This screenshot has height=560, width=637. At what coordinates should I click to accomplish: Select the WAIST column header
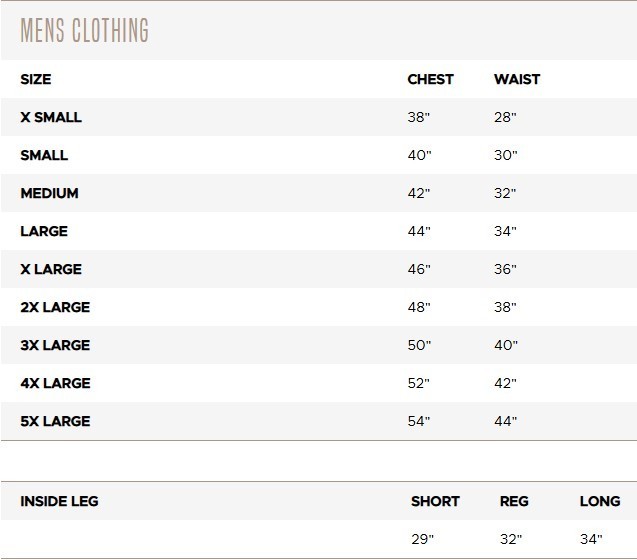coord(517,79)
